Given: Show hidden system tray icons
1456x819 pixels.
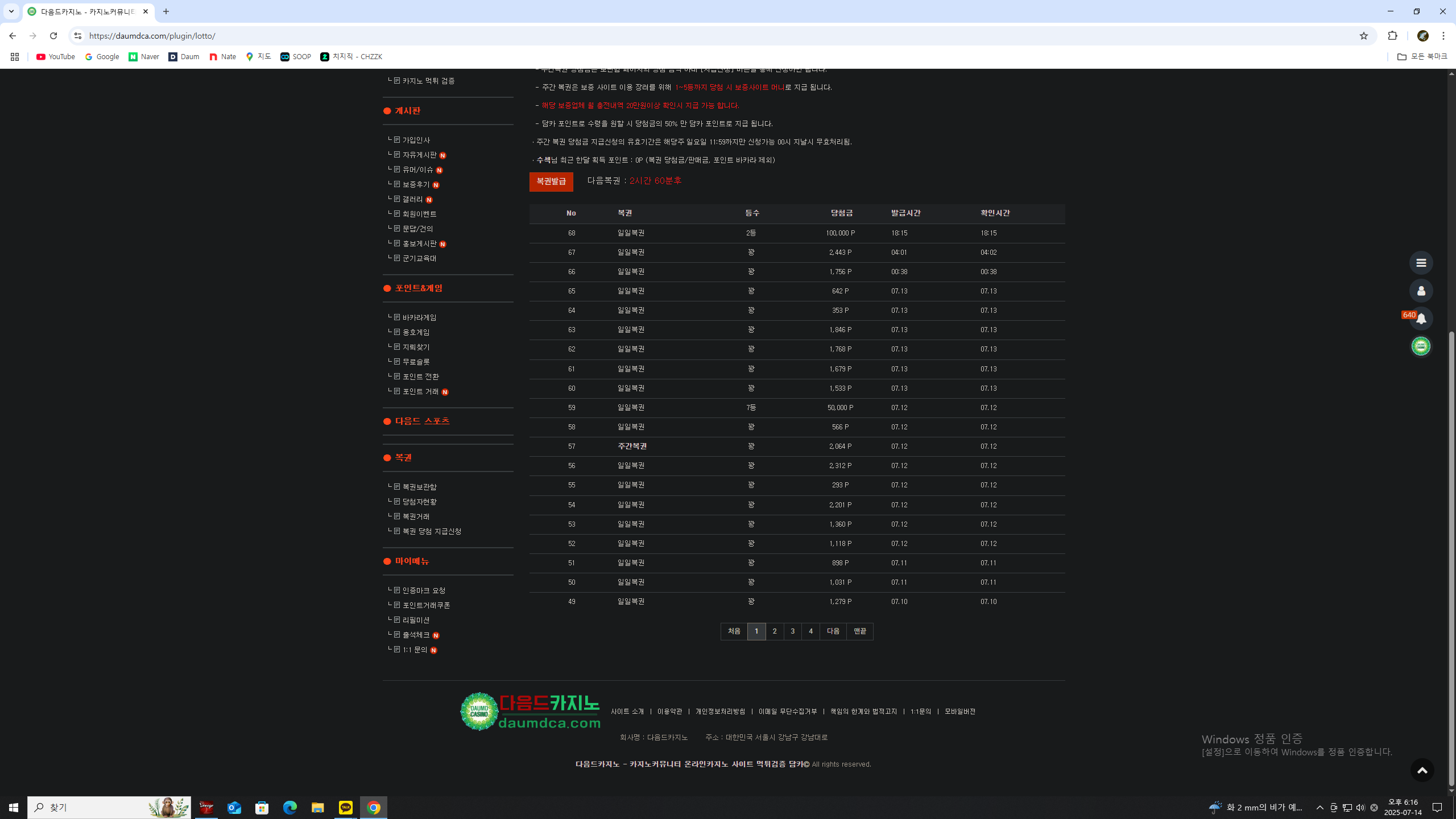Looking at the screenshot, I should [1319, 808].
